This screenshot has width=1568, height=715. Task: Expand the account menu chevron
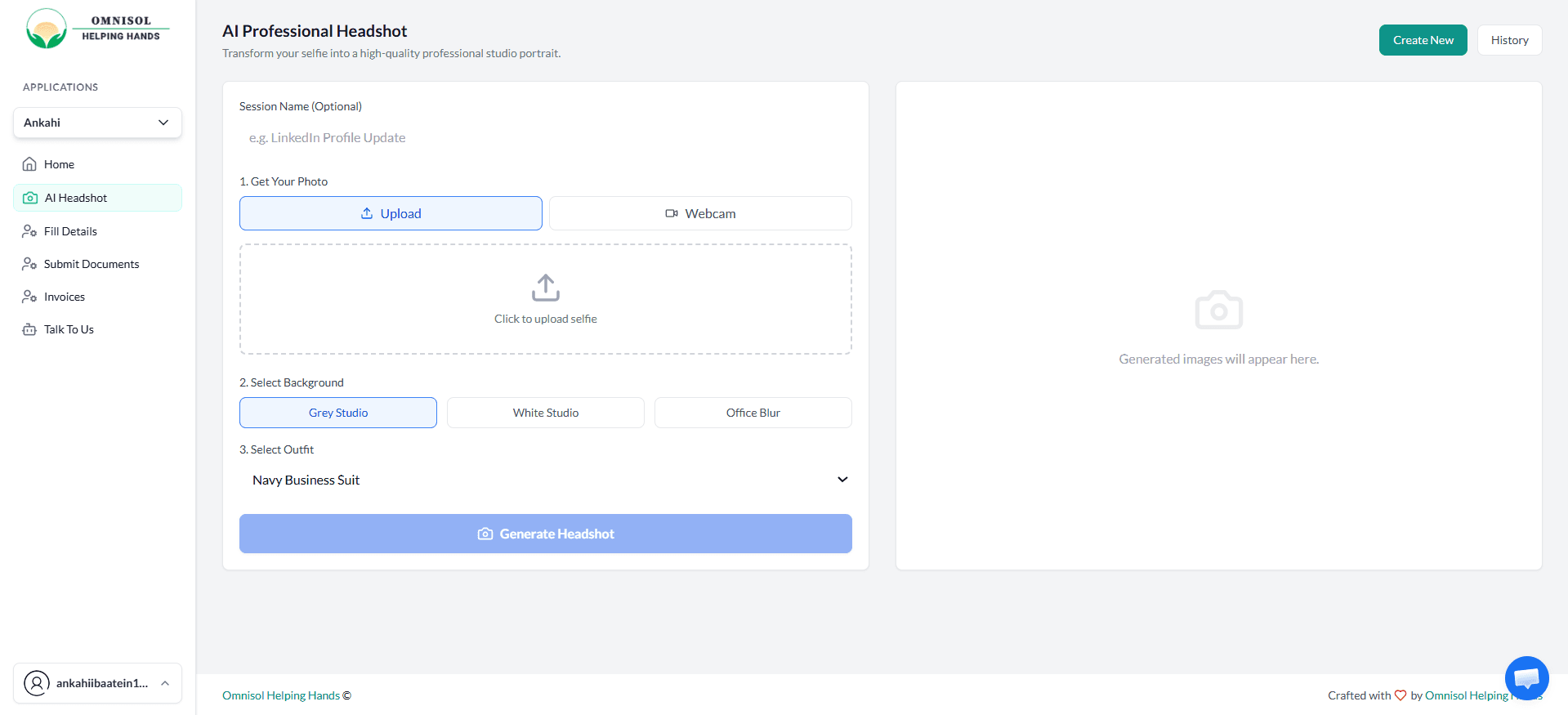tap(165, 683)
